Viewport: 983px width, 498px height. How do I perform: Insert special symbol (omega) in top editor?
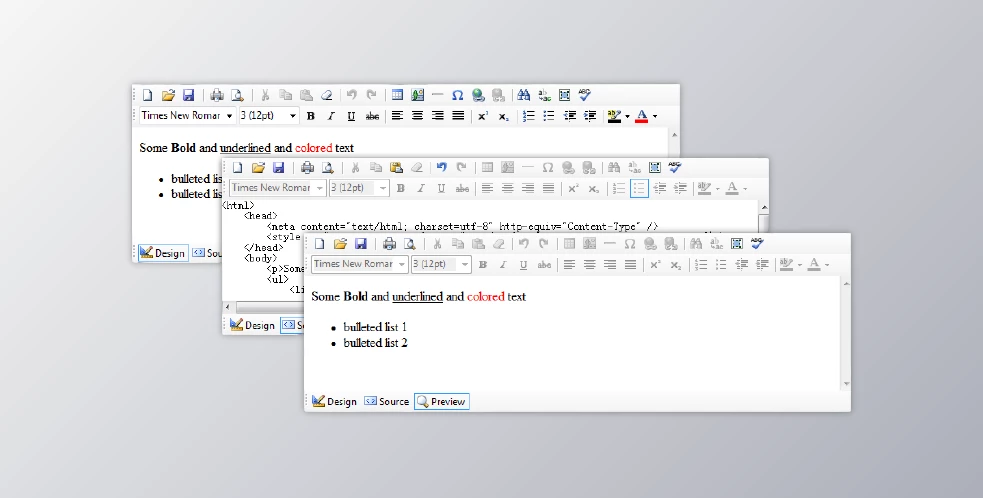click(x=457, y=95)
